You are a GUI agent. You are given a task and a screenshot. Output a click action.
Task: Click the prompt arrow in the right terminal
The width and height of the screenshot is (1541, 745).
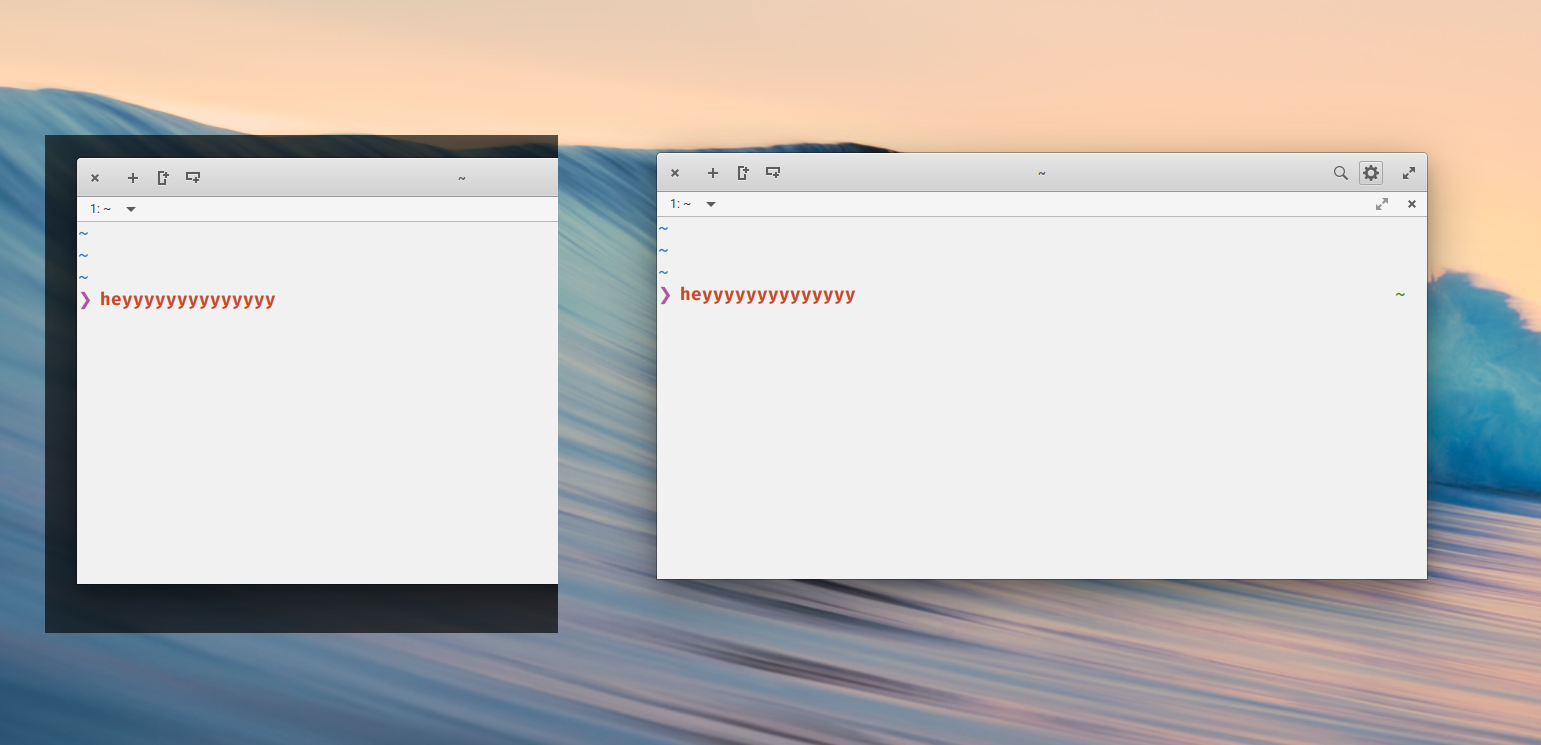point(666,294)
